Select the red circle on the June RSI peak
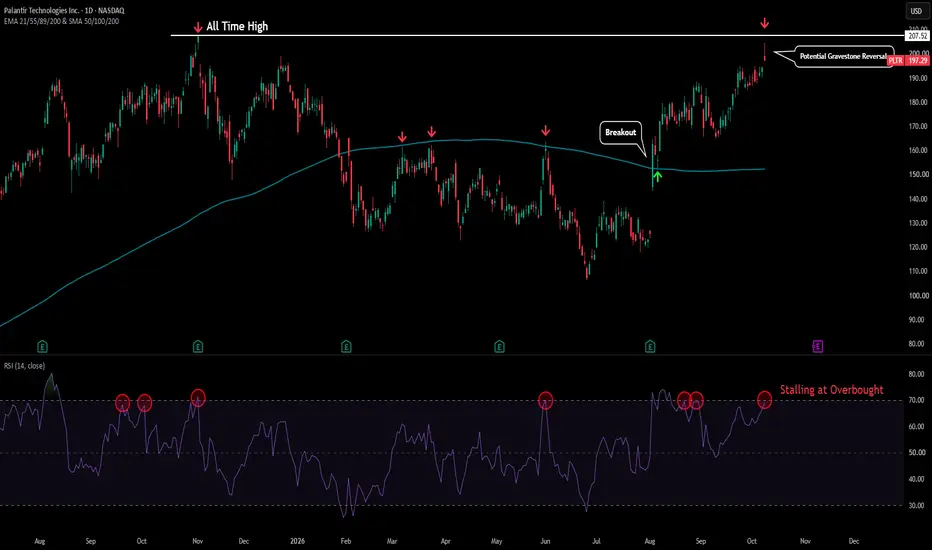This screenshot has width=932, height=550. (545, 401)
